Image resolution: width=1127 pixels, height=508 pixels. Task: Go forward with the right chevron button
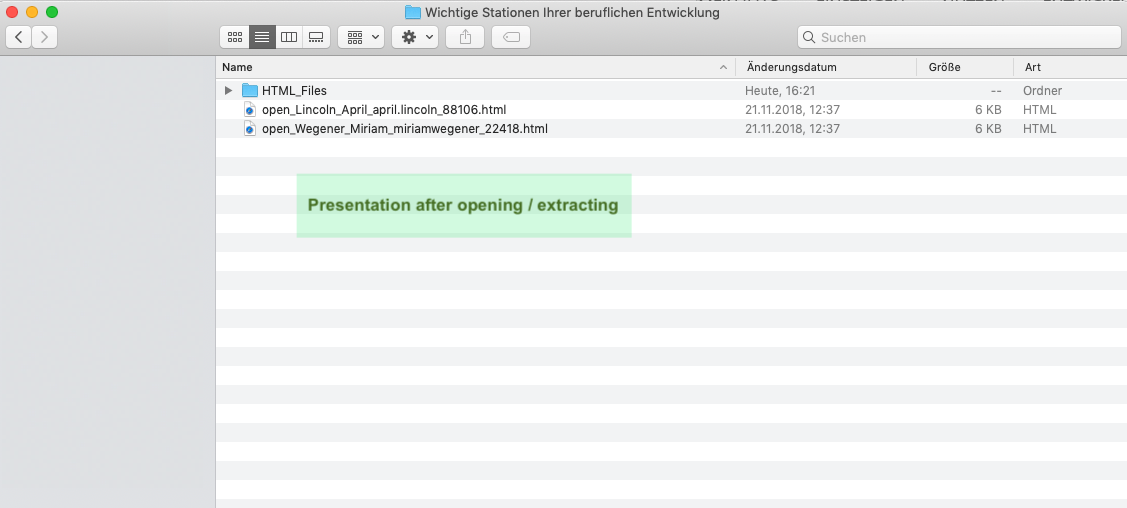point(44,37)
